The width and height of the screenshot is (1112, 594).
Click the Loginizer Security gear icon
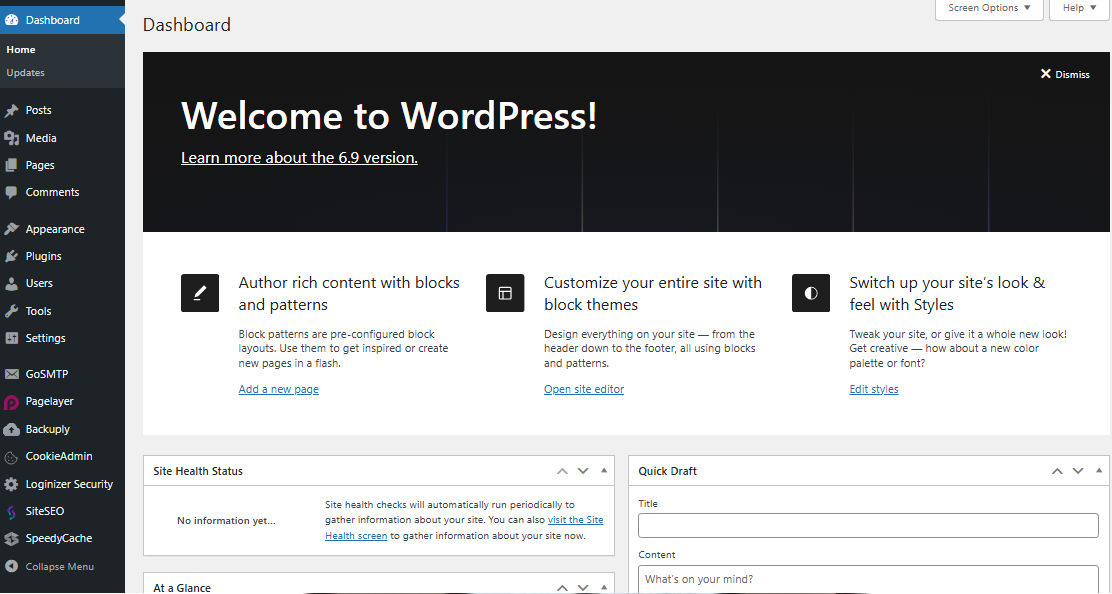tap(11, 484)
